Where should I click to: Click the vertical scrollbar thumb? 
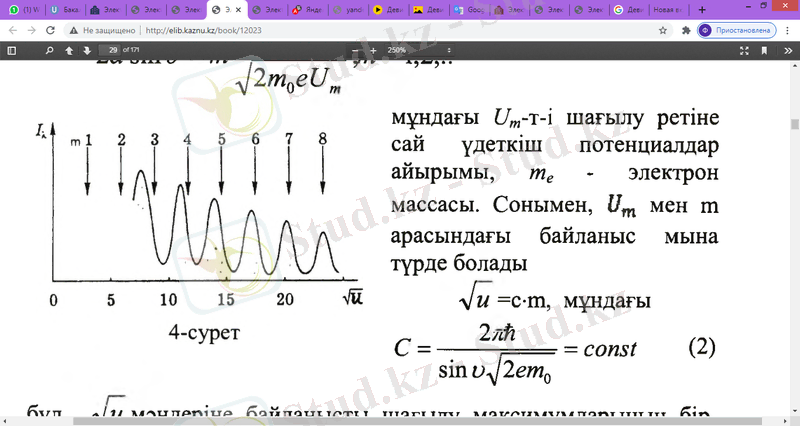click(x=794, y=124)
